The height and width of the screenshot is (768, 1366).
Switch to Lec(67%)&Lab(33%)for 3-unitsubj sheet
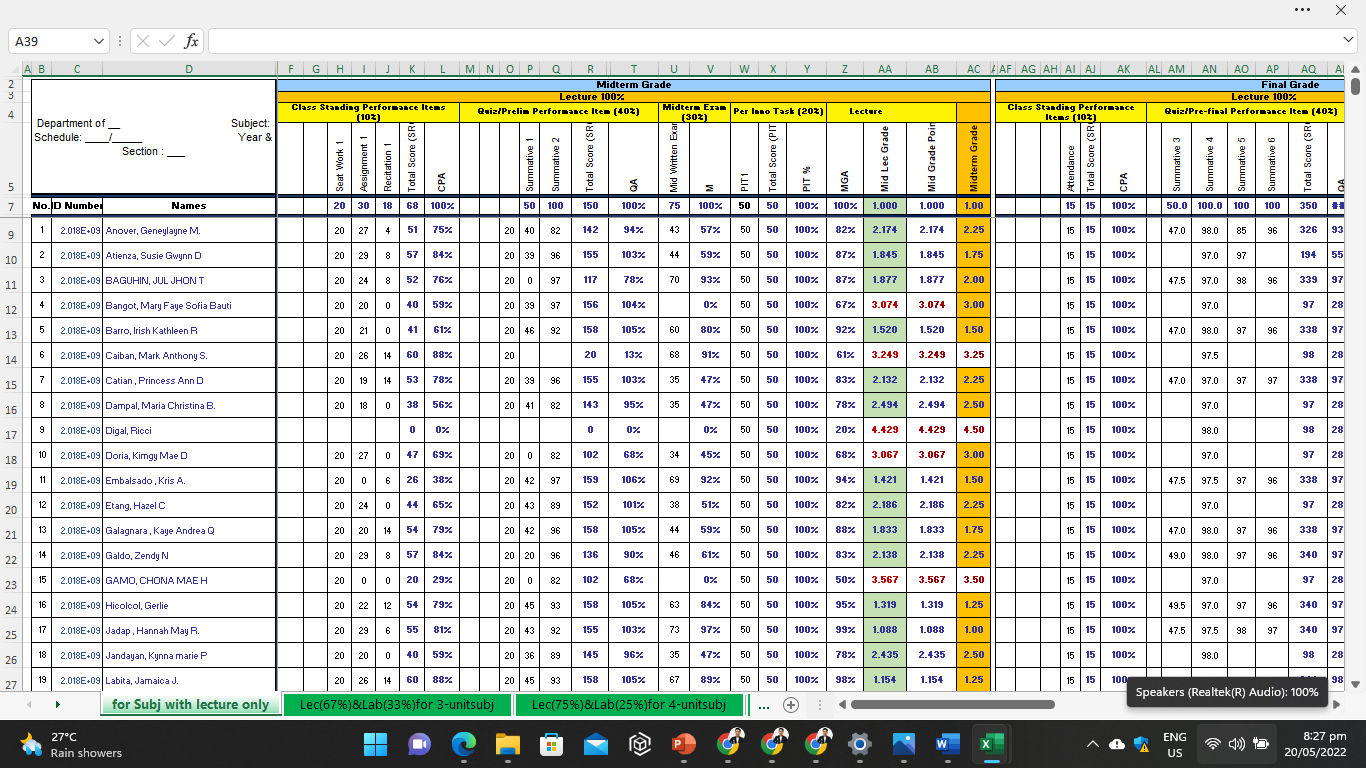(x=397, y=705)
